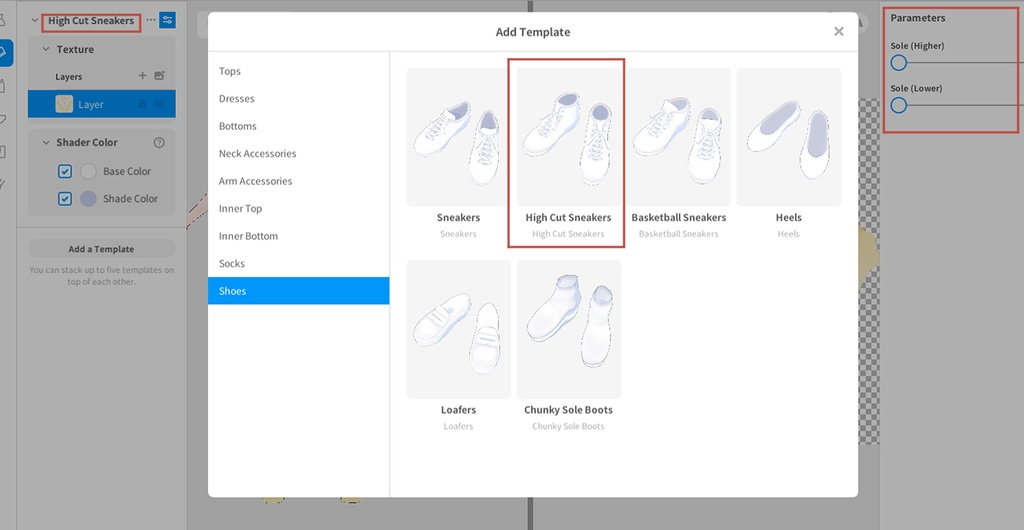Open the three-dot options menu for High Cut Sneakers
The image size is (1024, 530).
(150, 20)
